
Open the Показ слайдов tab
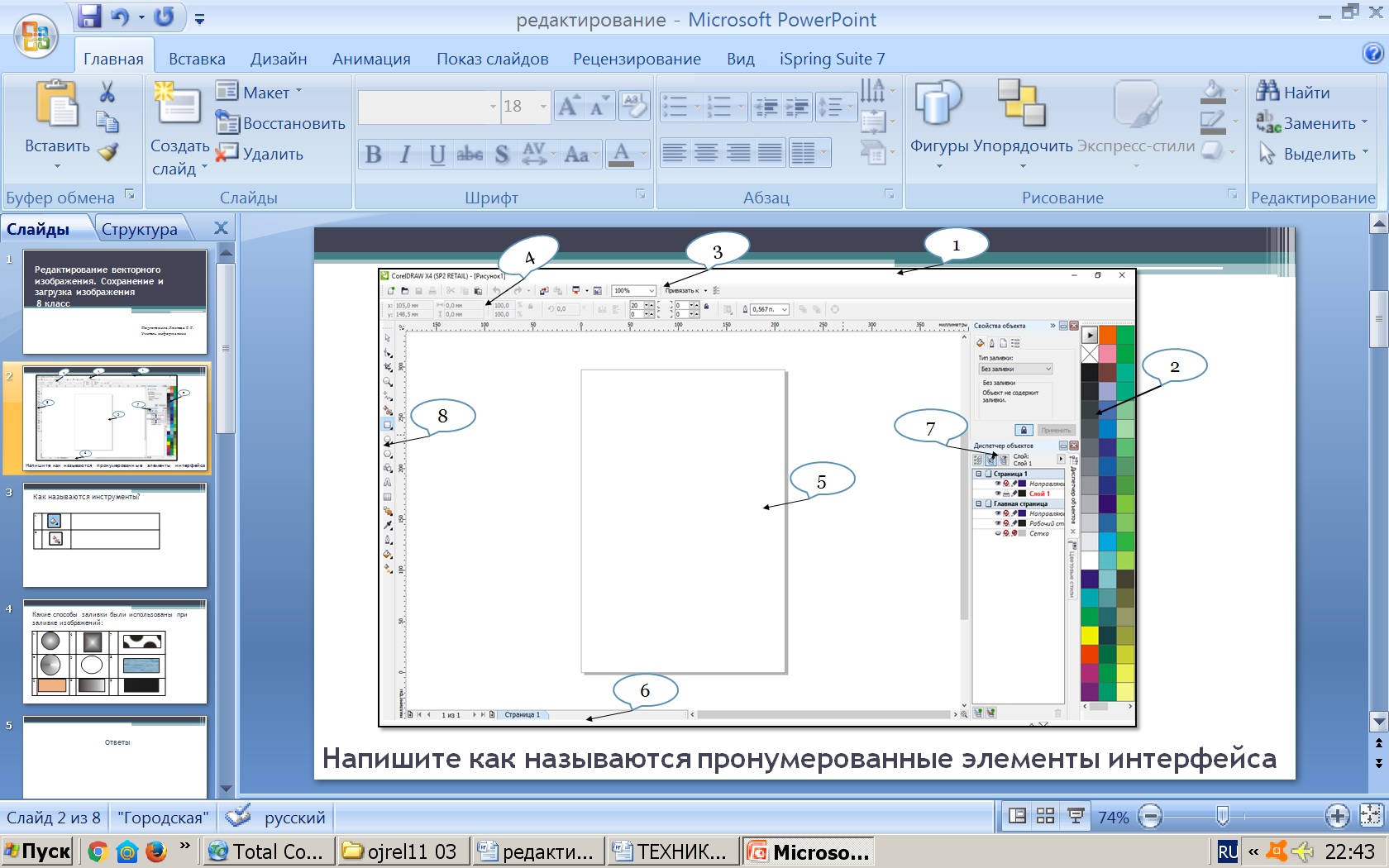pyautogui.click(x=492, y=59)
